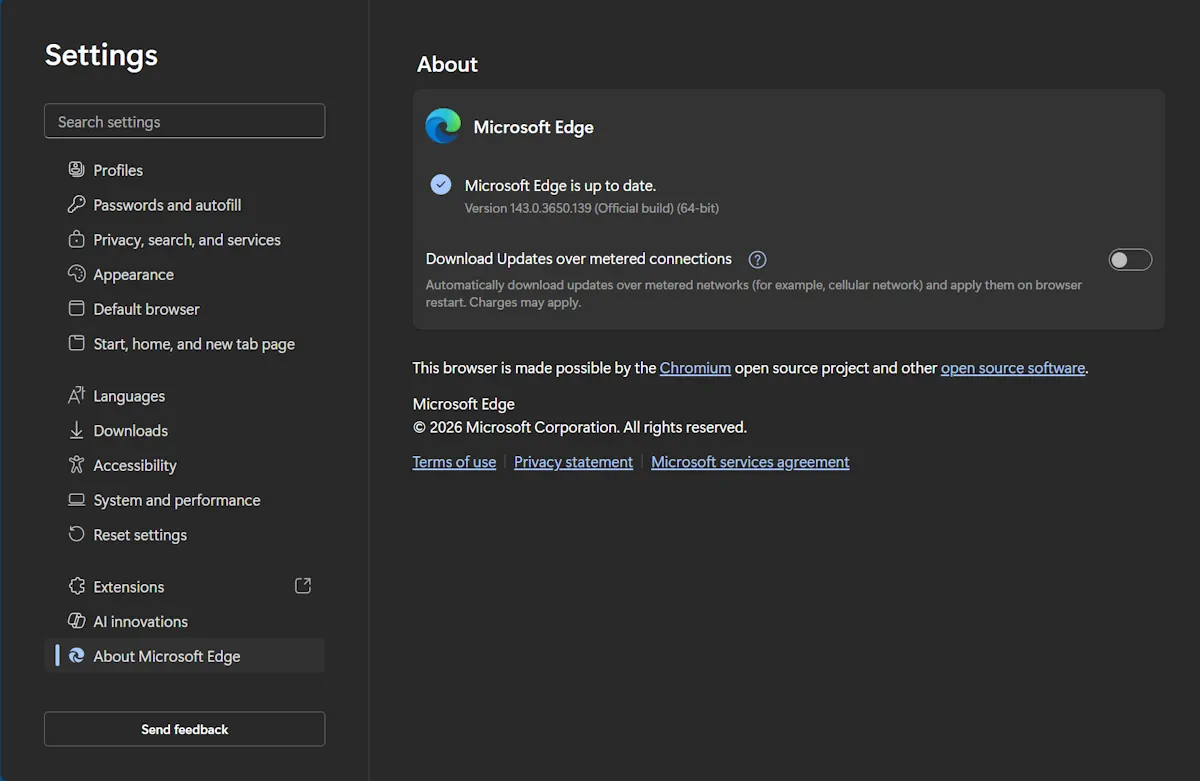Viewport: 1200px width, 781px height.
Task: Click the large Microsoft Edge logo
Action: 443,127
